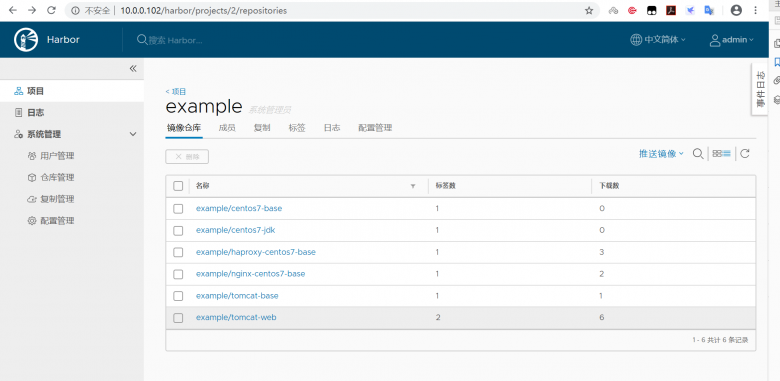This screenshot has height=381, width=780.
Task: Switch to the 日志 tab in project
Action: (x=332, y=128)
